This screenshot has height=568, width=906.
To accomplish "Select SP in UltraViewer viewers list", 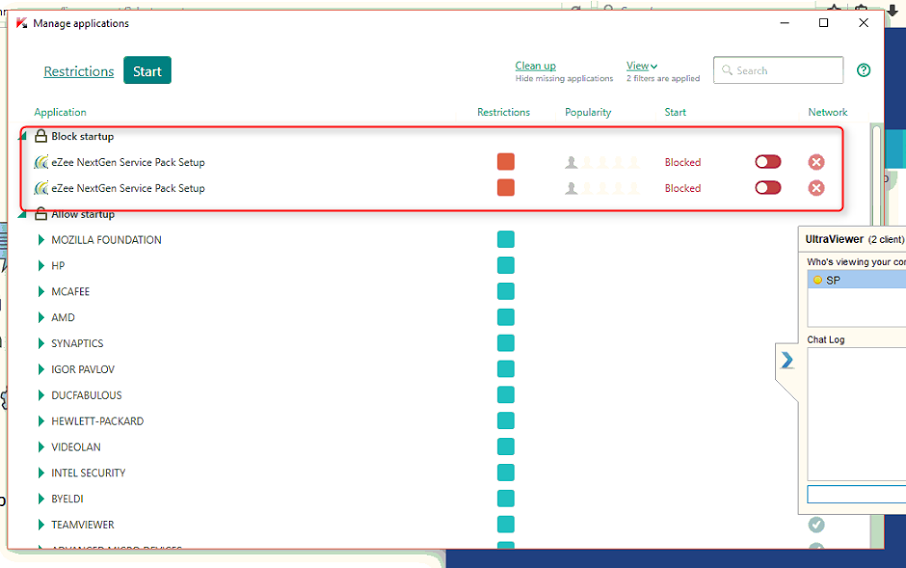I will 856,280.
